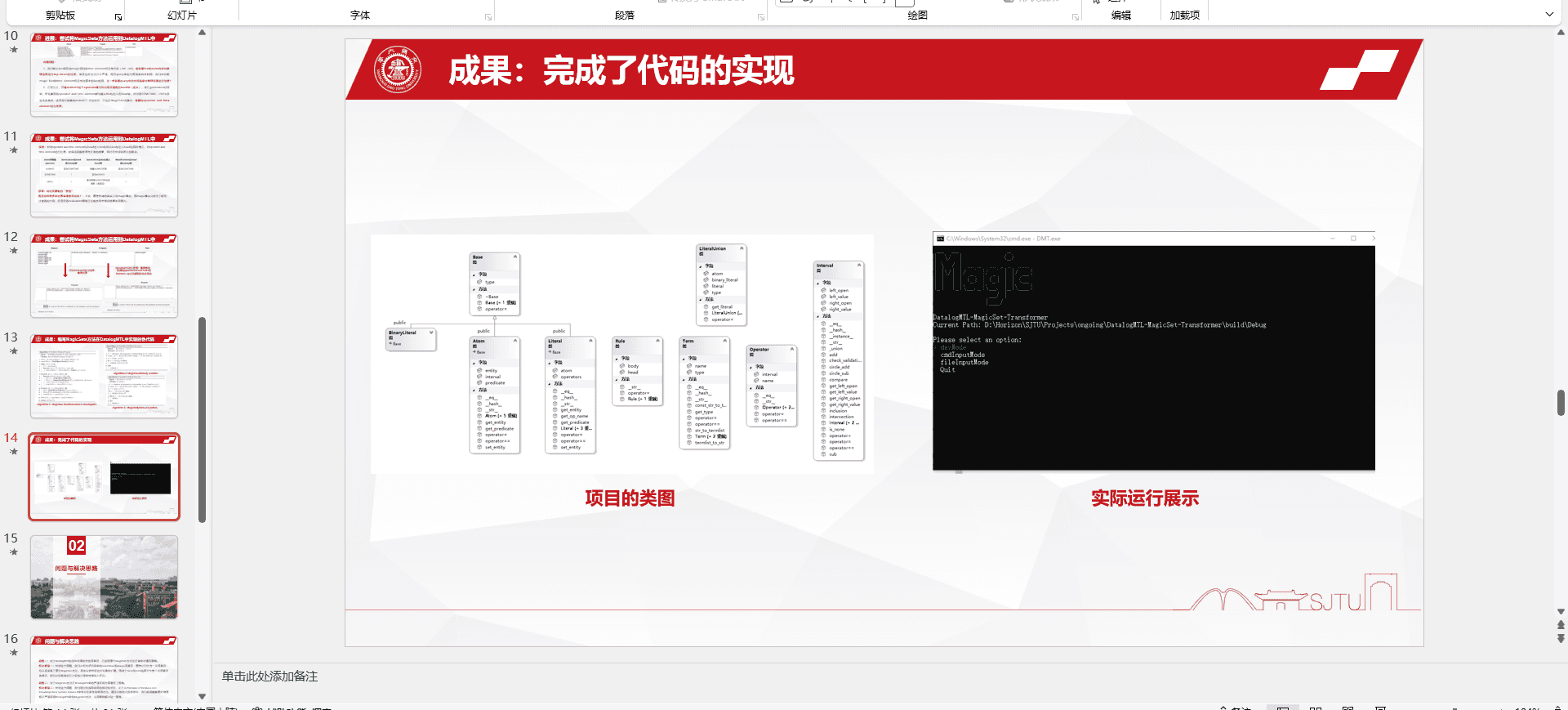Click the notes field 单击此处添加备注
This screenshot has height=710, width=1568.
(269, 677)
